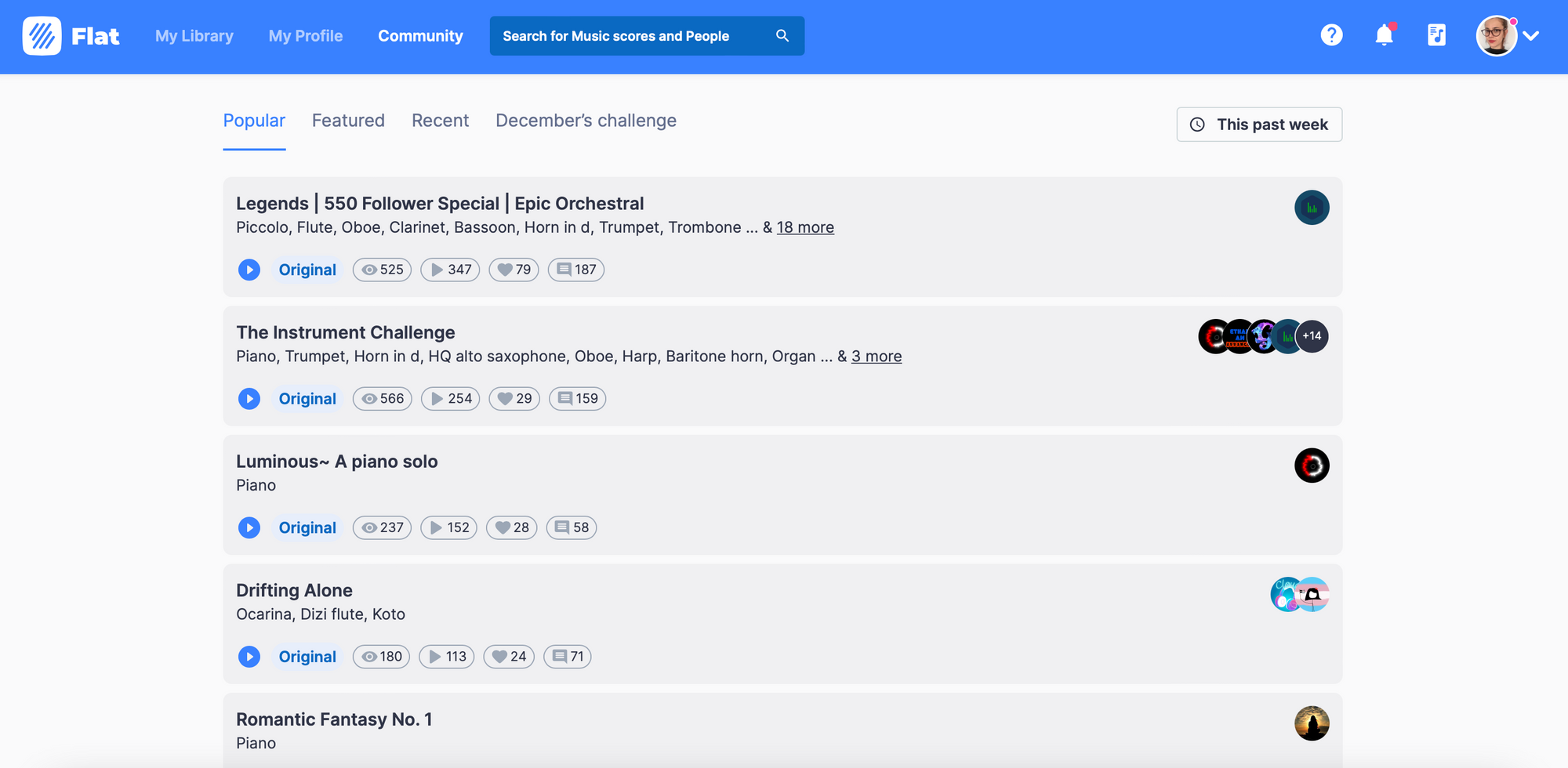
Task: Open the 71 comments on Drifting Alone
Action: 568,657
